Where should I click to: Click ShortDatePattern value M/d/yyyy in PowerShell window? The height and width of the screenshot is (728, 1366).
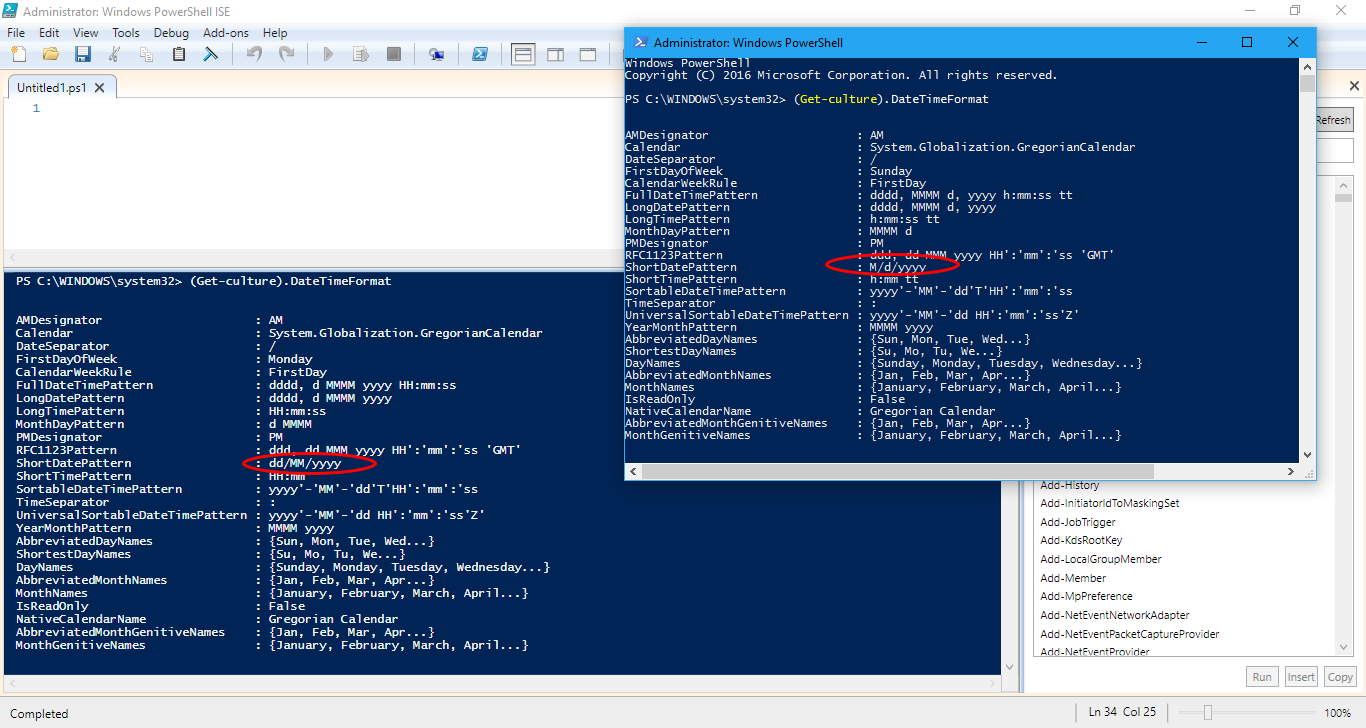click(898, 267)
